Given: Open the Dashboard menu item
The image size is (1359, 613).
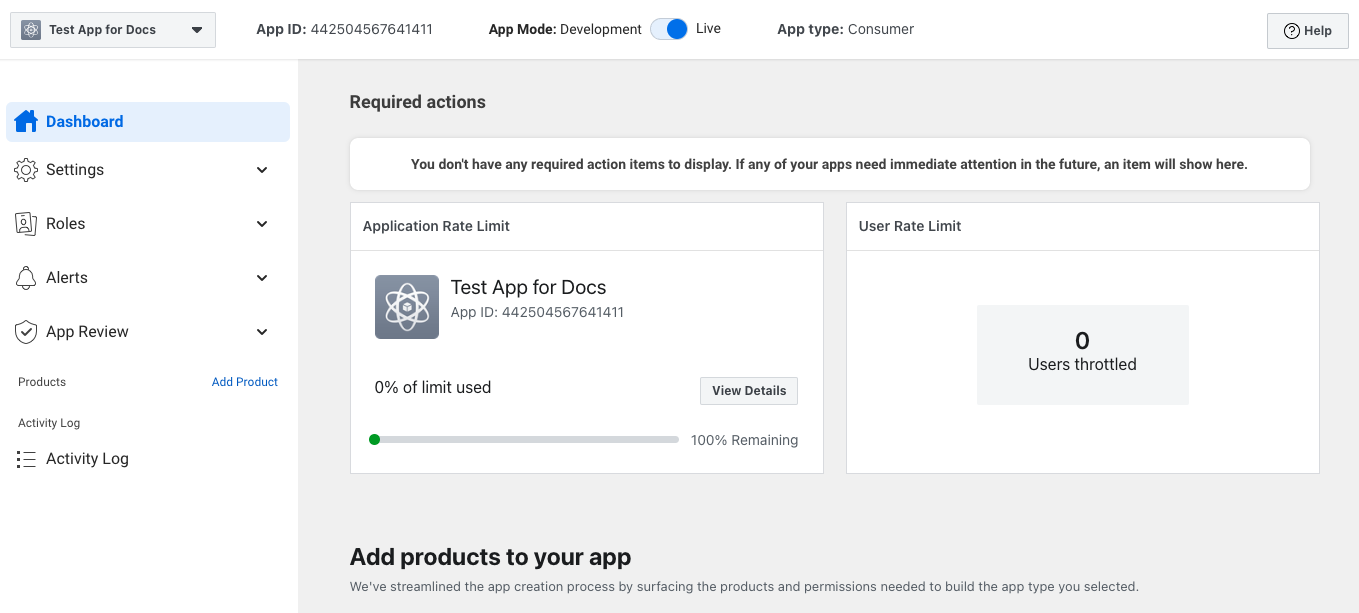Looking at the screenshot, I should (x=148, y=122).
